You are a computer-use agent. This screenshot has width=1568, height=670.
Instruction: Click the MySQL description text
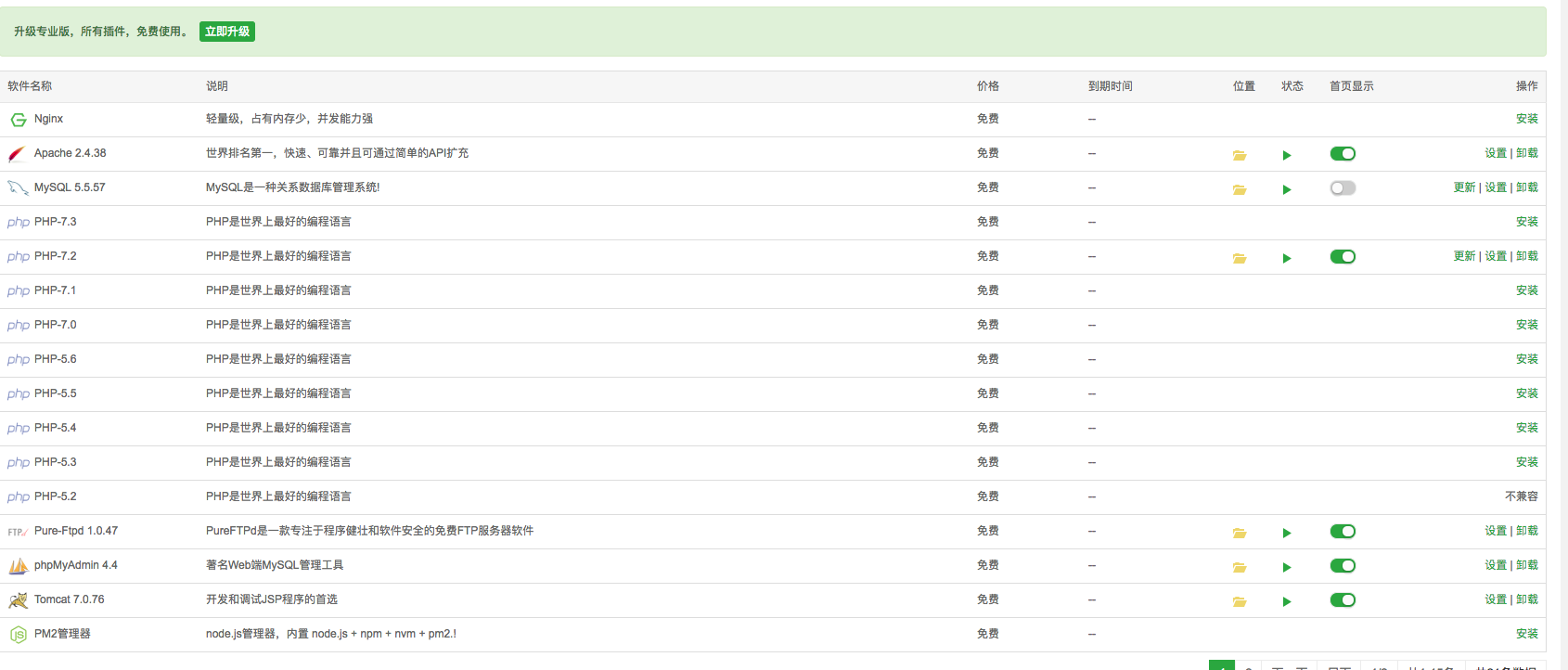[292, 187]
